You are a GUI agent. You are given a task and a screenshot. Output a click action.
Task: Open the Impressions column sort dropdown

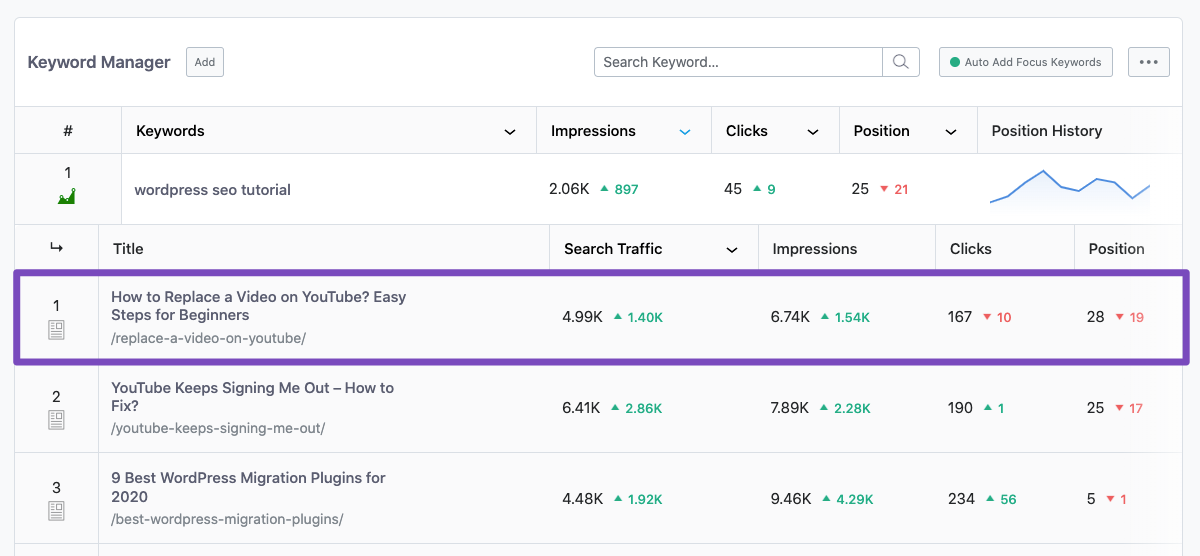pos(685,132)
